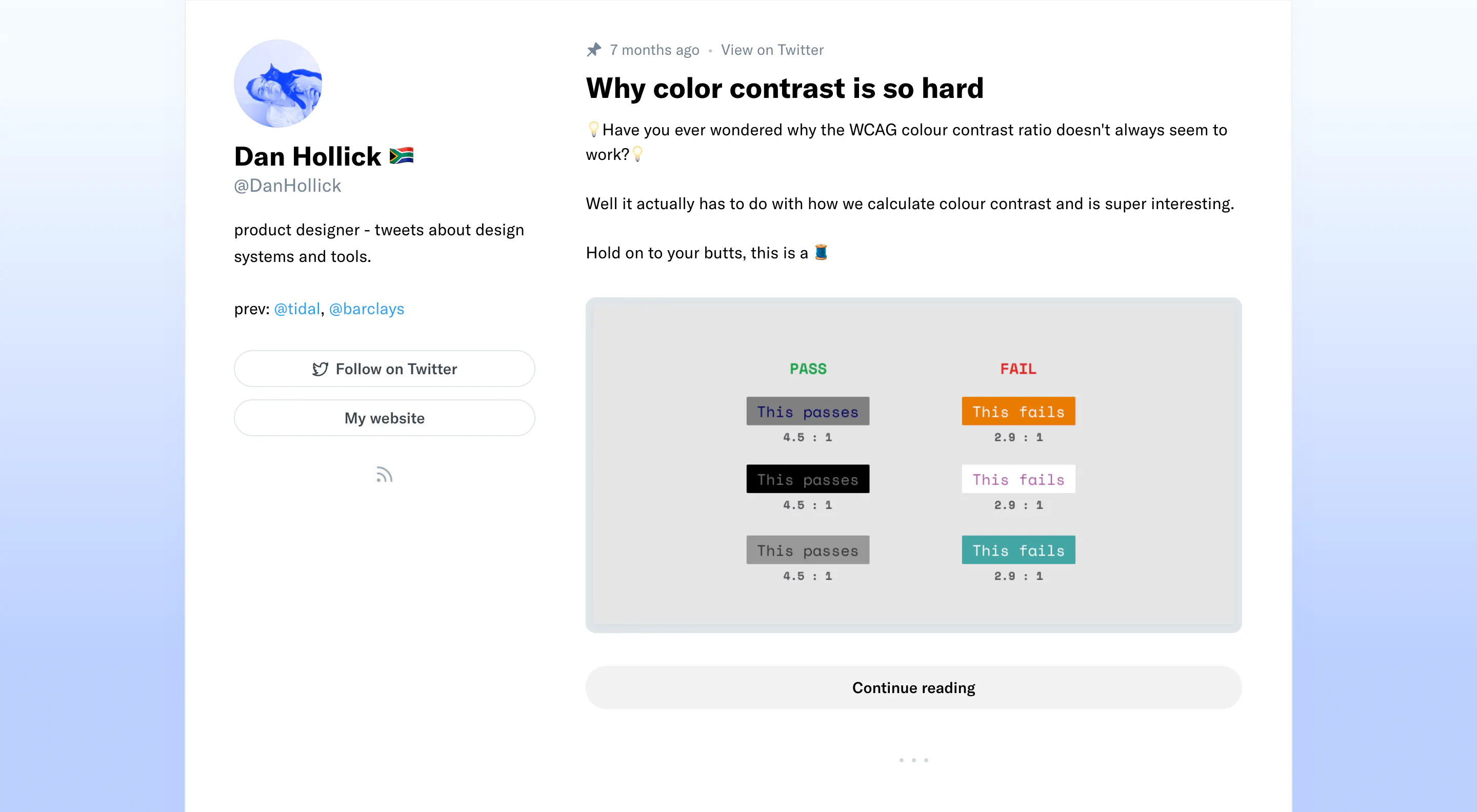Continue reading the color contrast post

click(913, 687)
